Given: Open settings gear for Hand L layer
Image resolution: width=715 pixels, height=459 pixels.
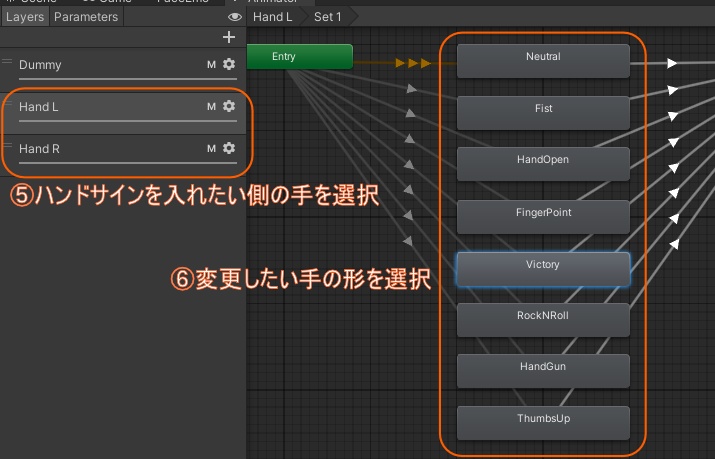Looking at the screenshot, I should 229,106.
